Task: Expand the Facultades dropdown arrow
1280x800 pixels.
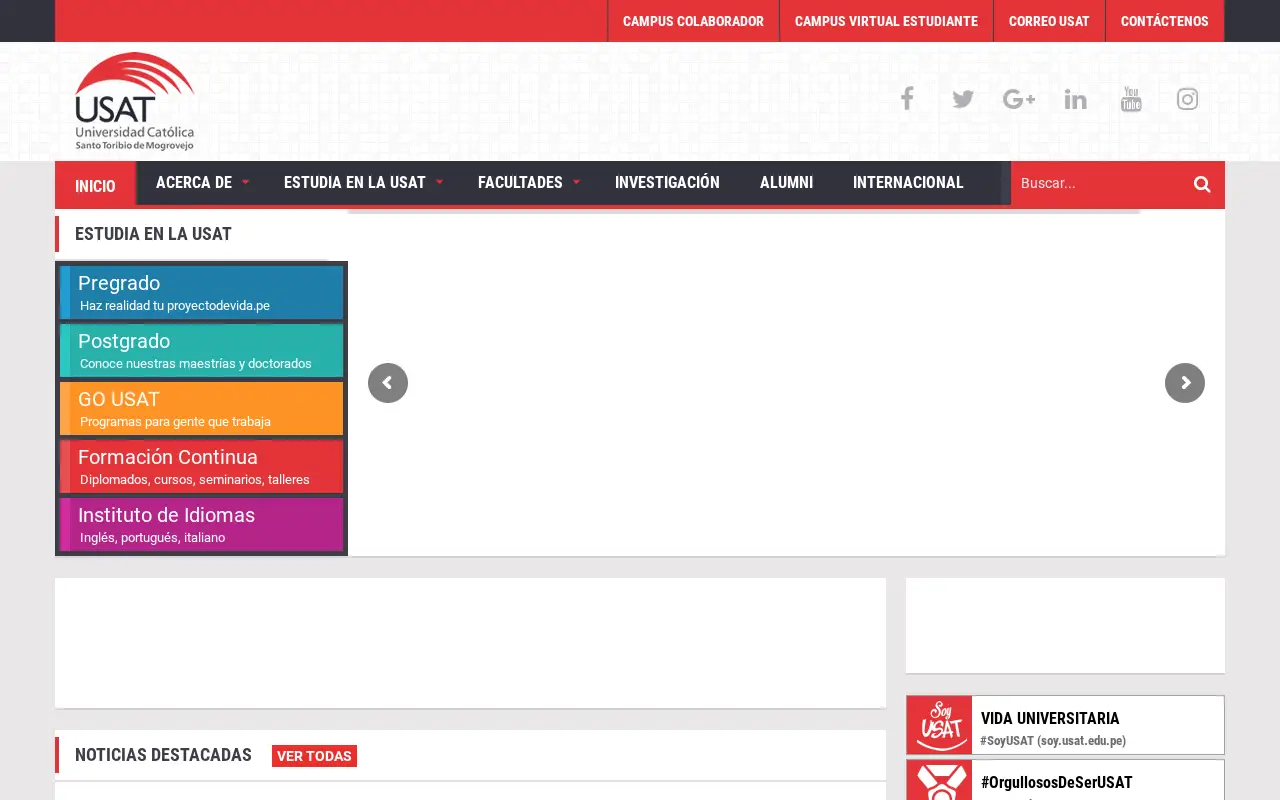Action: (x=576, y=182)
